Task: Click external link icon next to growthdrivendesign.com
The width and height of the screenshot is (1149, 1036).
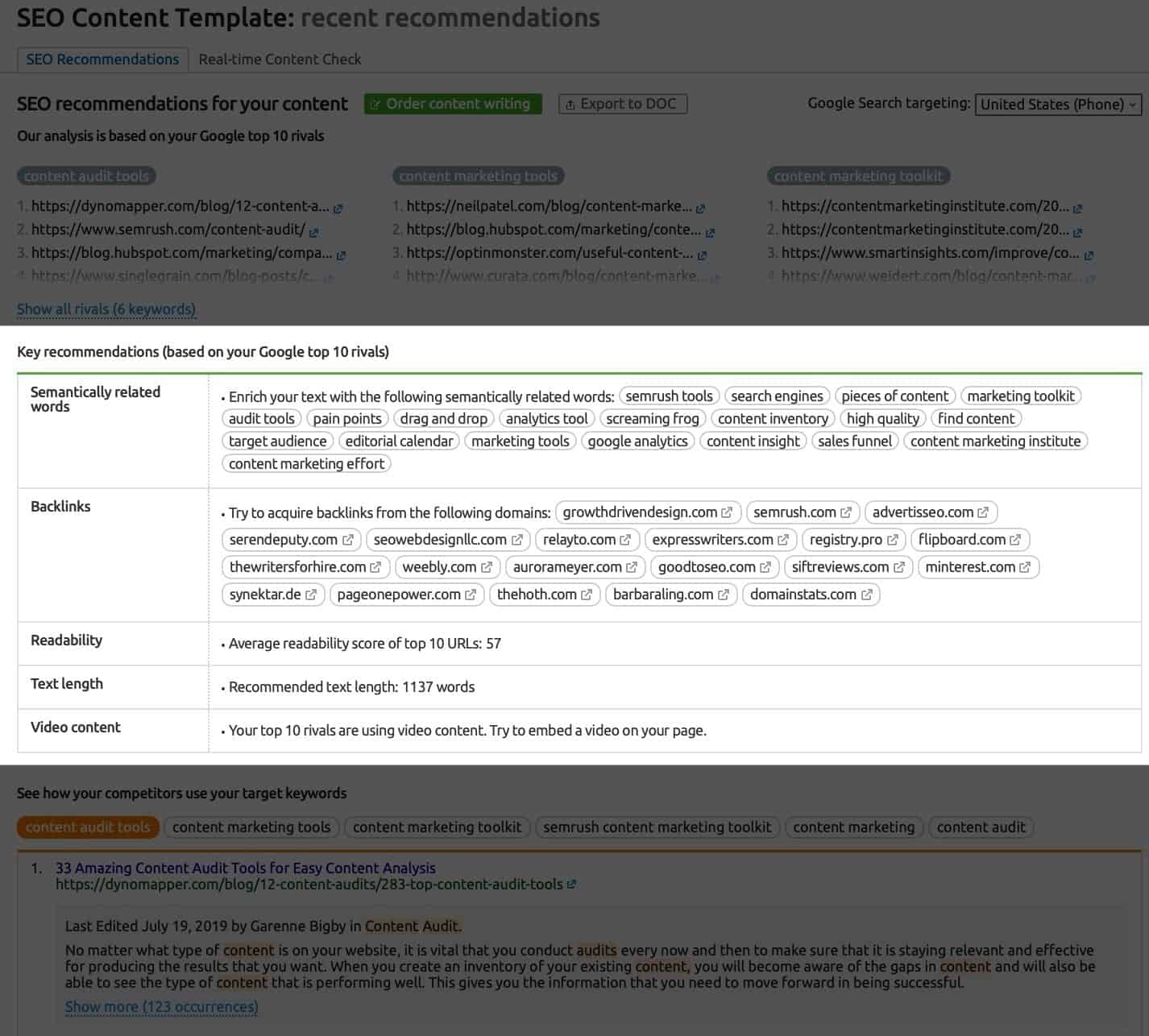Action: [x=728, y=512]
